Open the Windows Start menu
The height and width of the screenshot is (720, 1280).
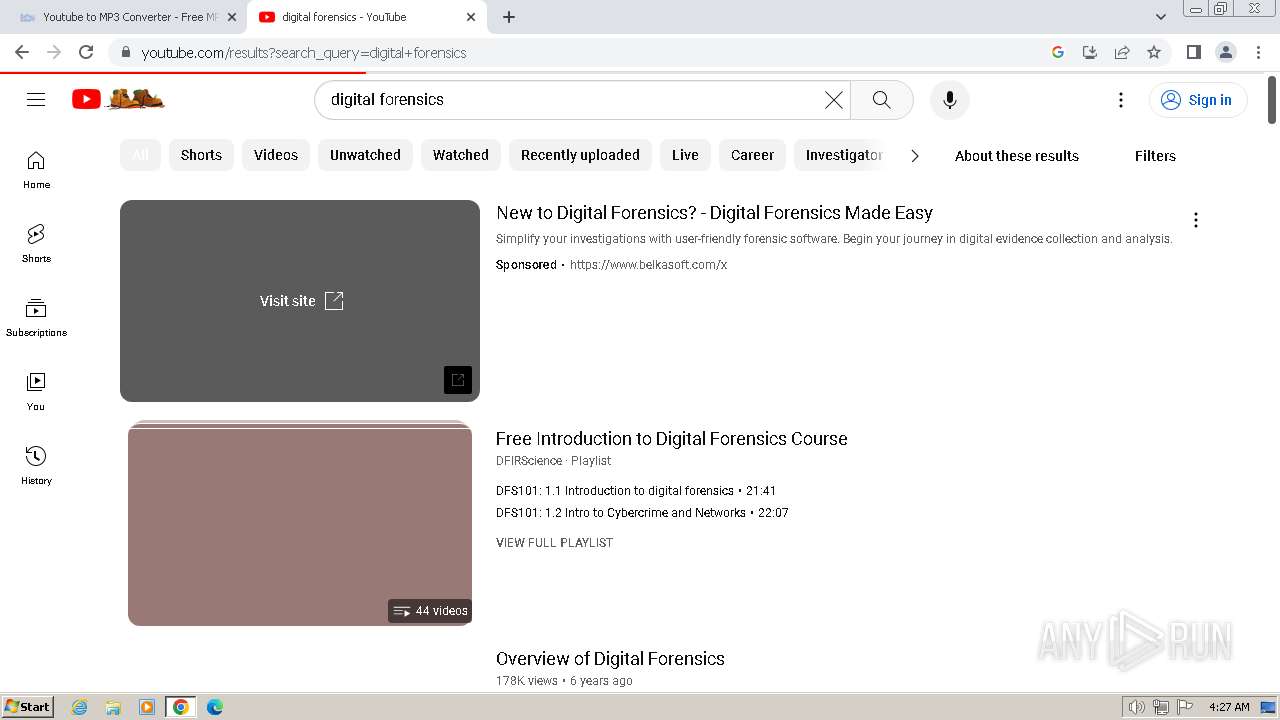[28, 707]
